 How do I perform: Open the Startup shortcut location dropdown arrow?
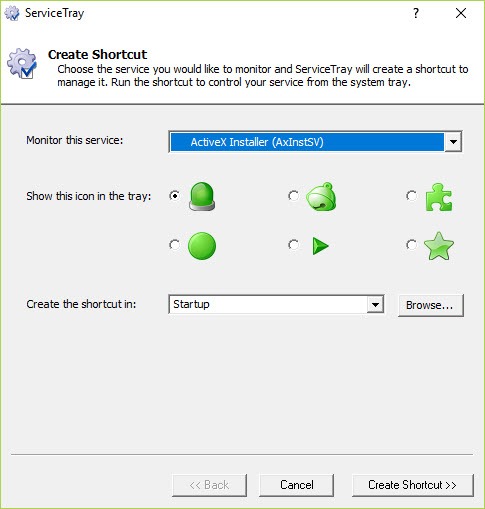point(375,304)
